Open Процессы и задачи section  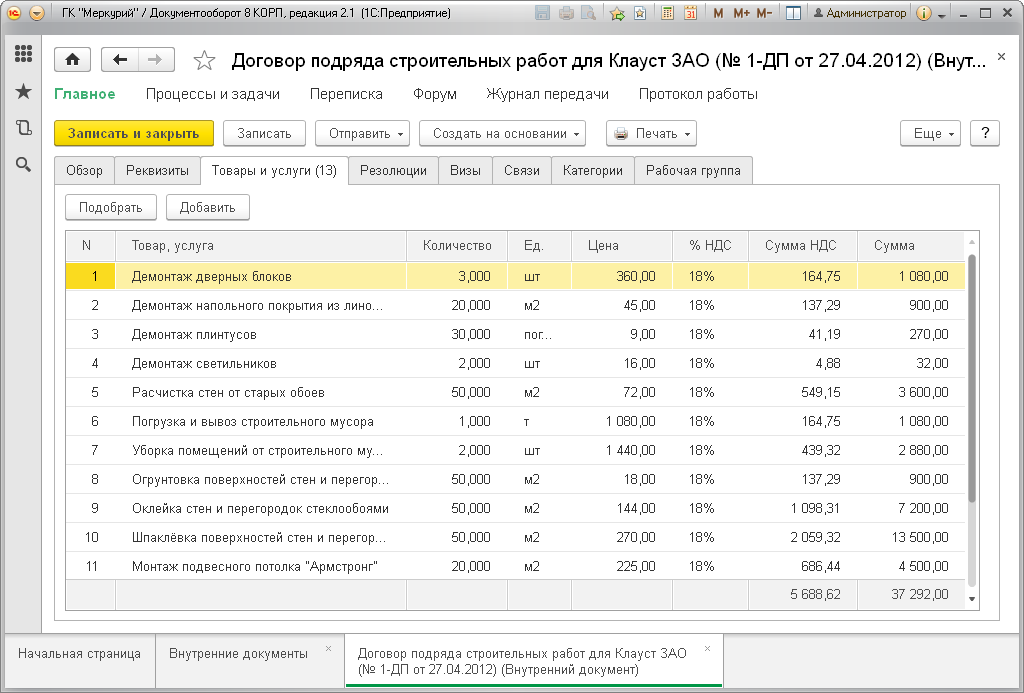(213, 94)
